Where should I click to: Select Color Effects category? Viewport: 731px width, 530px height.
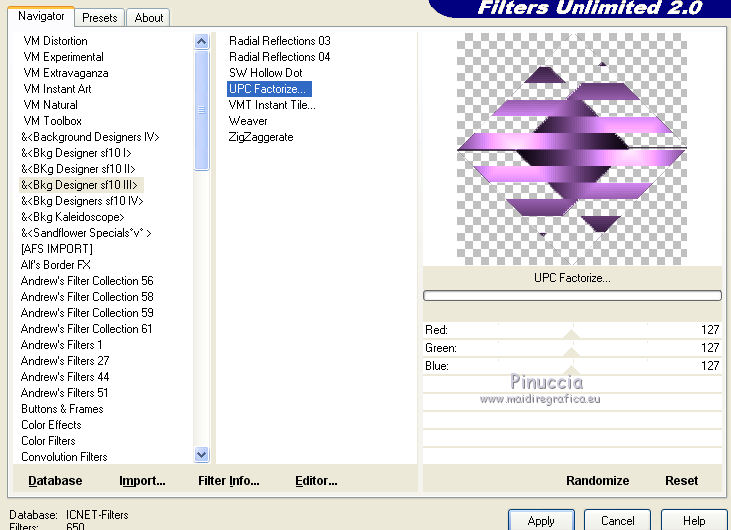51,425
